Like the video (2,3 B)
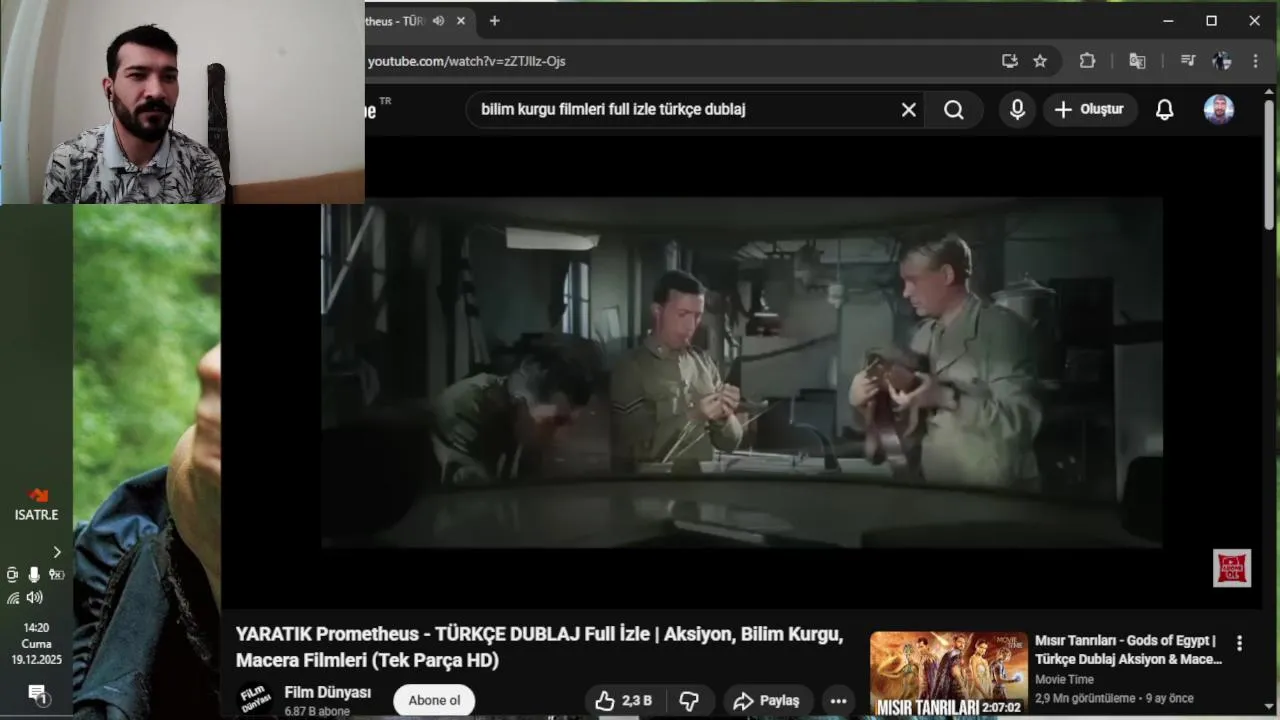The height and width of the screenshot is (720, 1280). point(624,701)
